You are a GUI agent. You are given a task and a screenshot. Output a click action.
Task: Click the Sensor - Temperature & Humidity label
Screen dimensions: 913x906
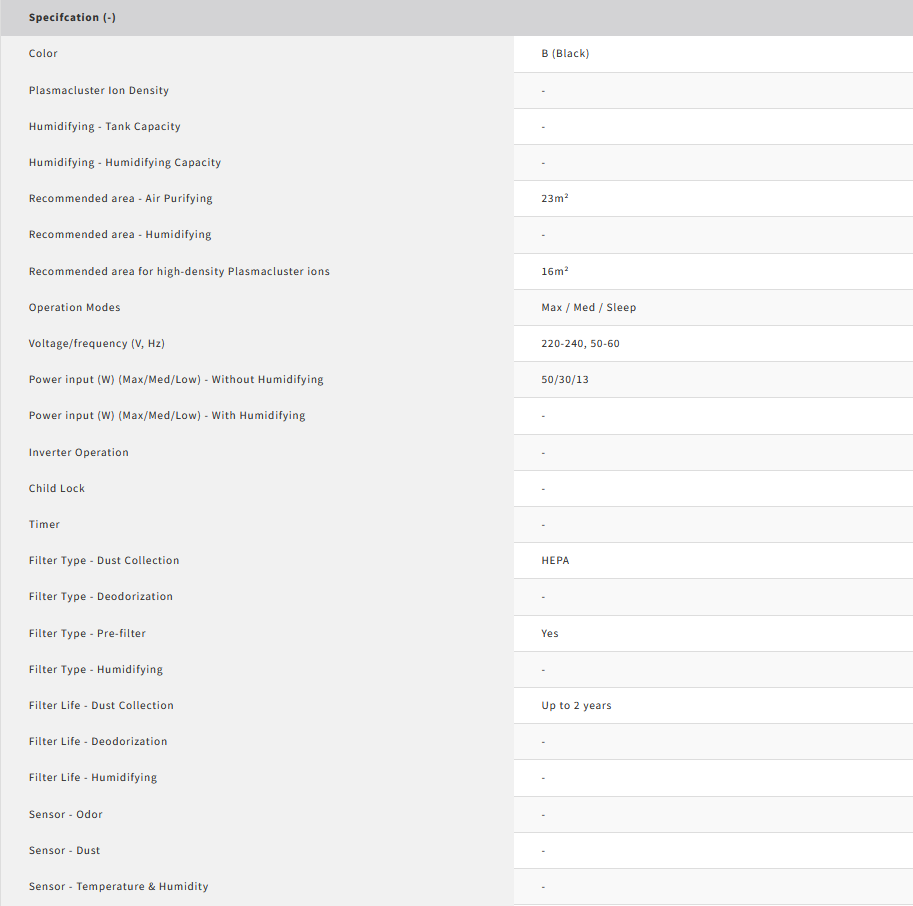tap(118, 887)
